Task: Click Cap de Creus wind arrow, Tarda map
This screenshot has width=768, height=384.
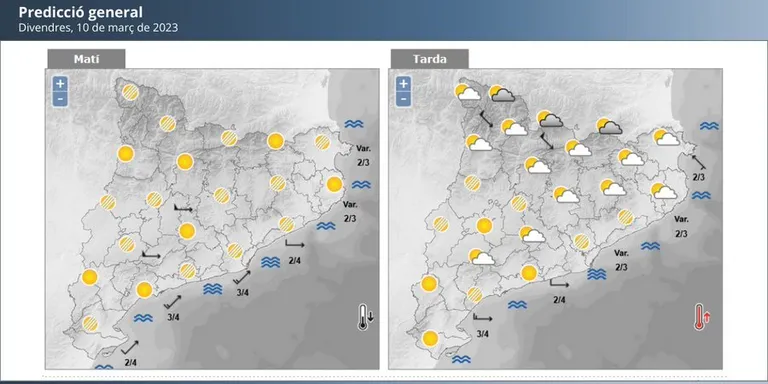Action: [x=698, y=162]
